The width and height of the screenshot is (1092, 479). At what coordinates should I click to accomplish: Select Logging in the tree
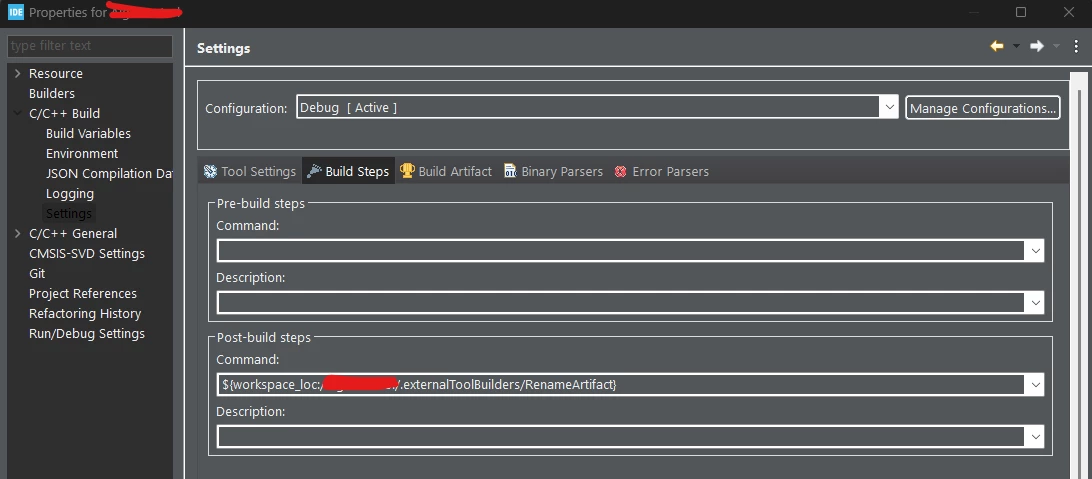pyautogui.click(x=70, y=194)
